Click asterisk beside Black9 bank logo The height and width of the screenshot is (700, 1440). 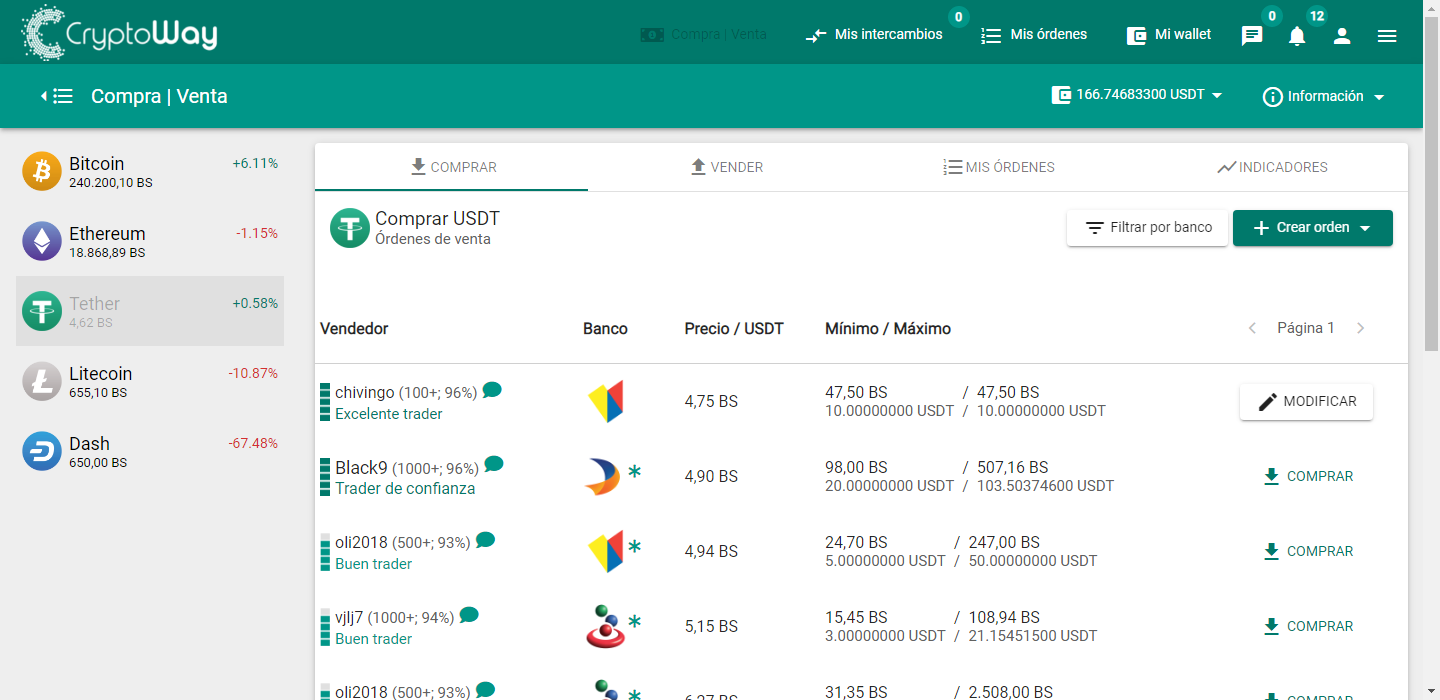coord(634,472)
